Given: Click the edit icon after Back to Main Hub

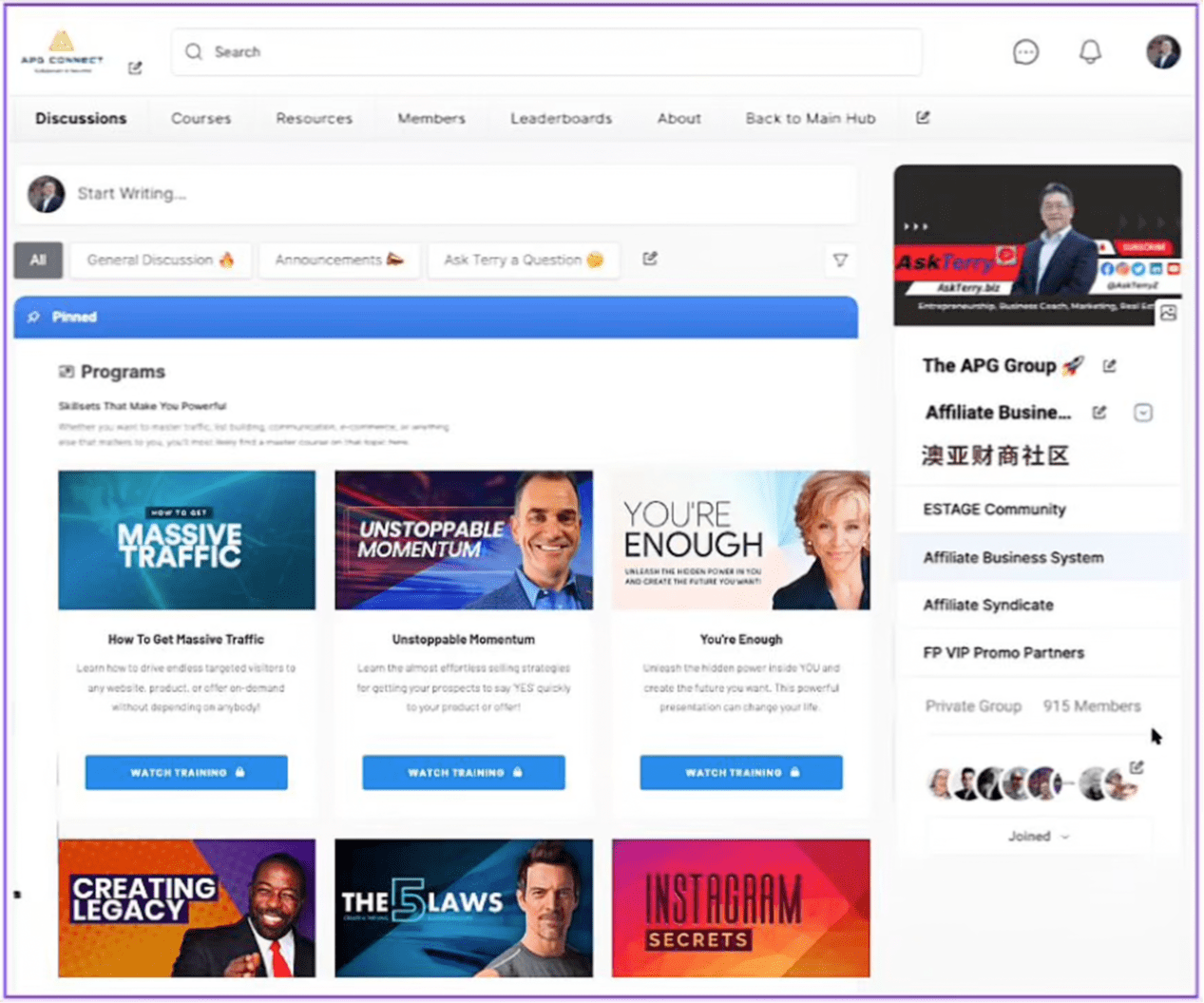Looking at the screenshot, I should (x=923, y=118).
